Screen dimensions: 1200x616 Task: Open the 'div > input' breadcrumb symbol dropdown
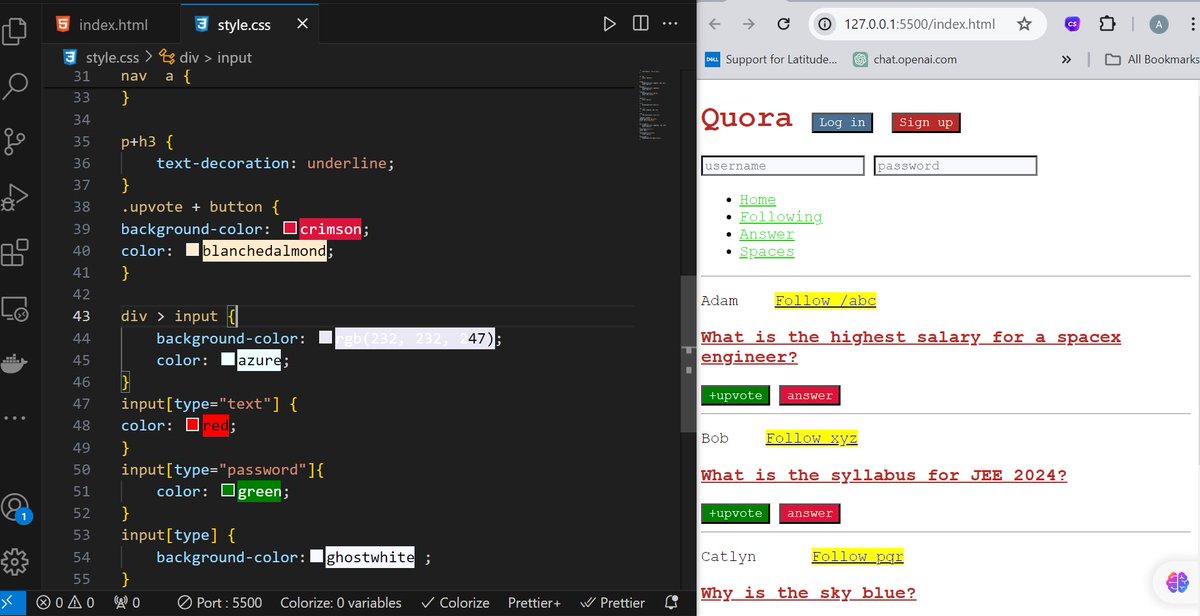[206, 58]
